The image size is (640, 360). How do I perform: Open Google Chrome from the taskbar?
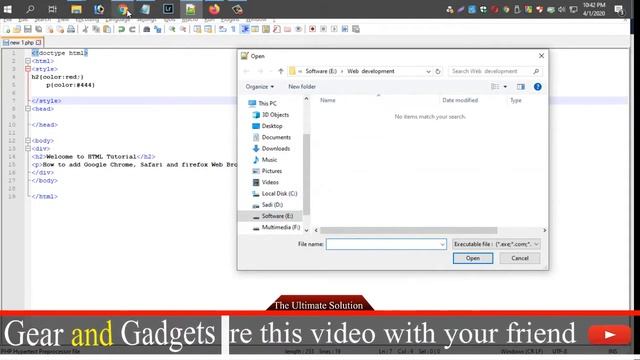pyautogui.click(x=123, y=9)
